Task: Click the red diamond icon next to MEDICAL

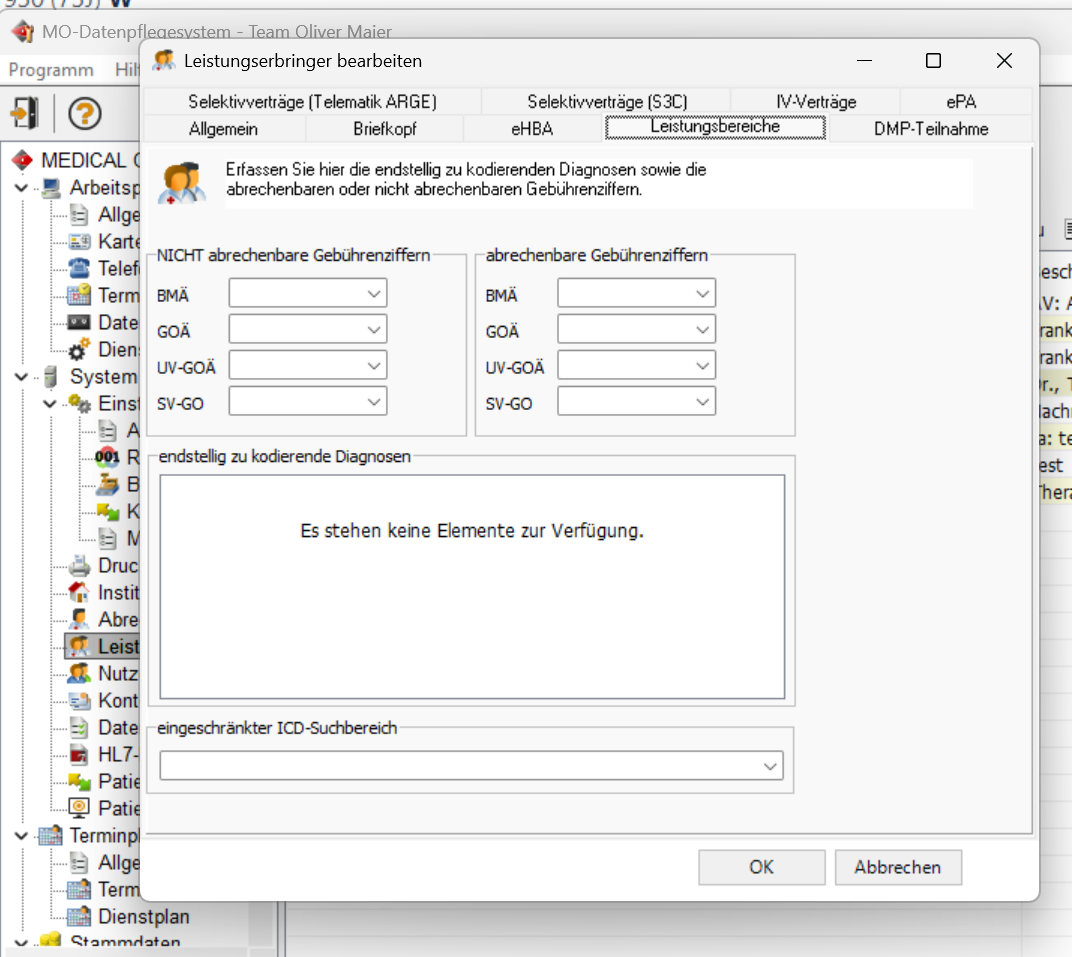Action: tap(22, 159)
